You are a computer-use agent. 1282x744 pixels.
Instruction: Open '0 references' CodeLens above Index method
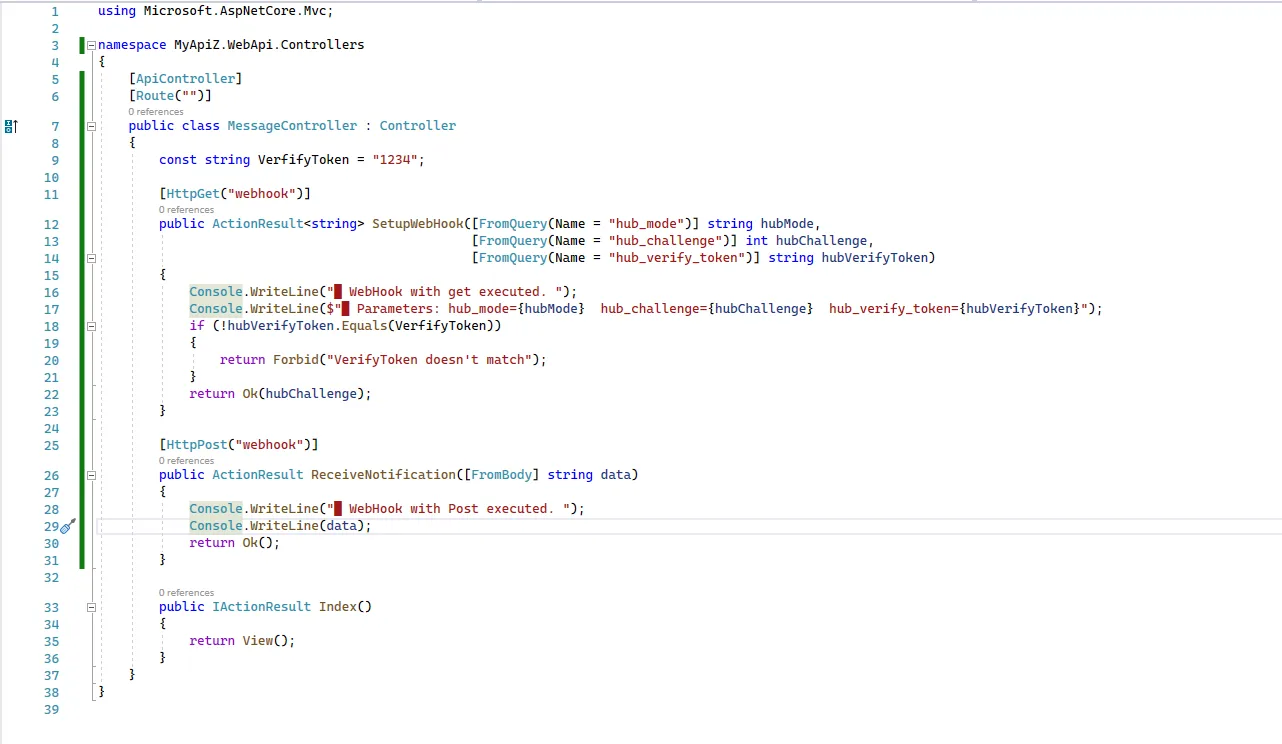coord(187,593)
